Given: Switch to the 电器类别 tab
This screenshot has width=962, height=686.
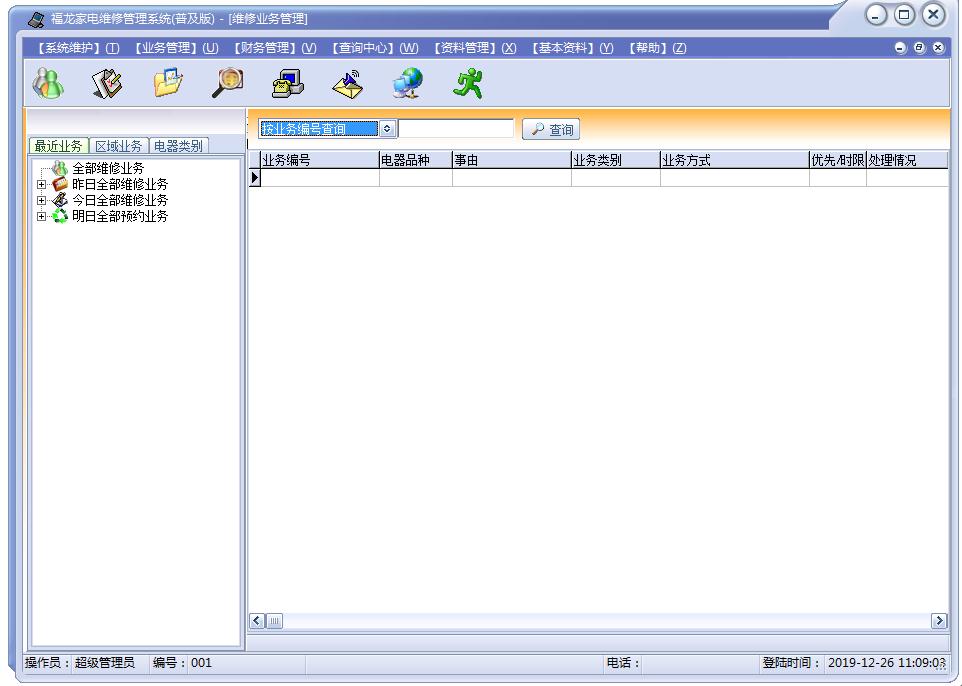Looking at the screenshot, I should (x=178, y=146).
